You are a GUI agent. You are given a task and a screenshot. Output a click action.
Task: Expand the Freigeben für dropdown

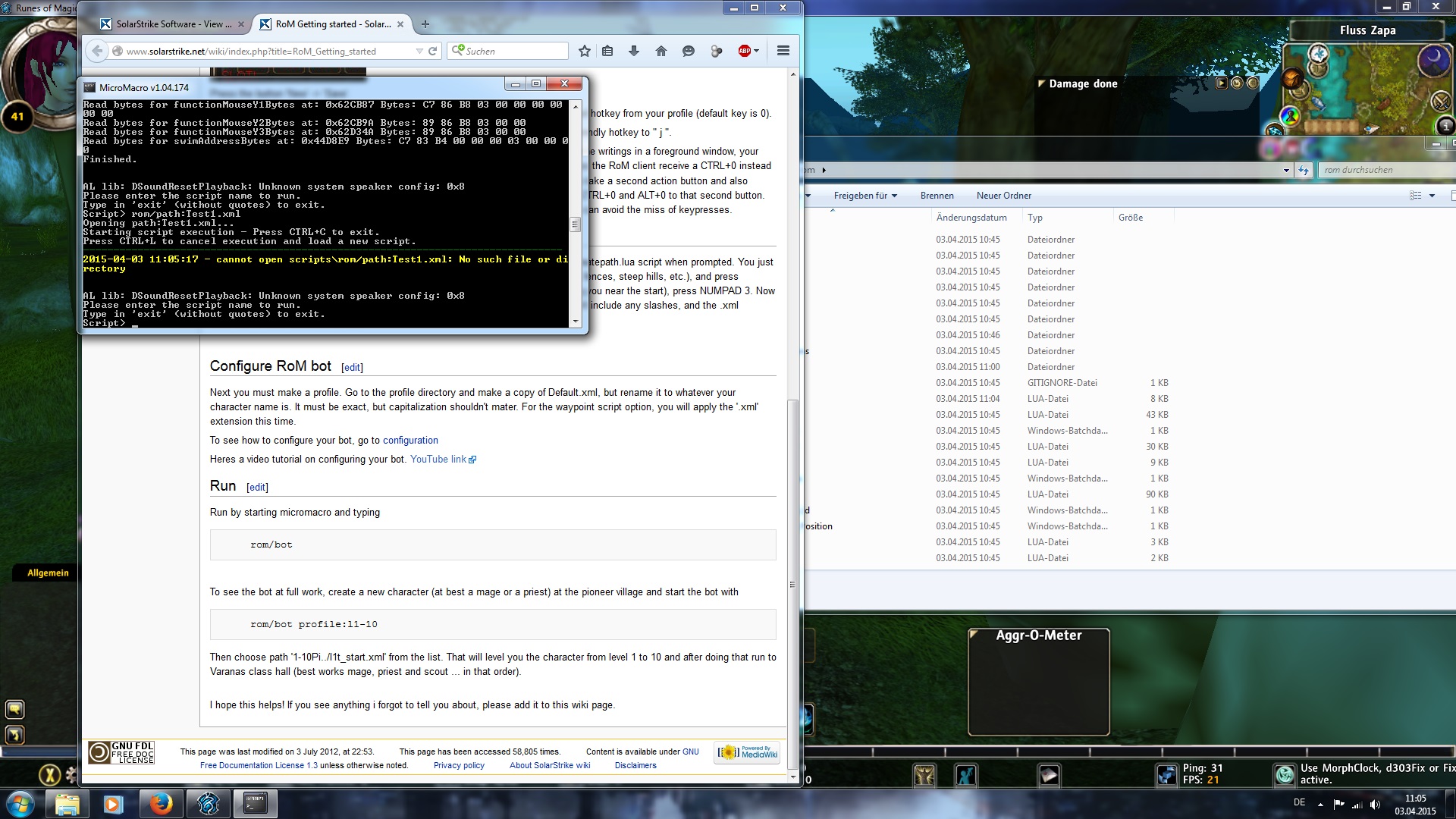[x=865, y=196]
